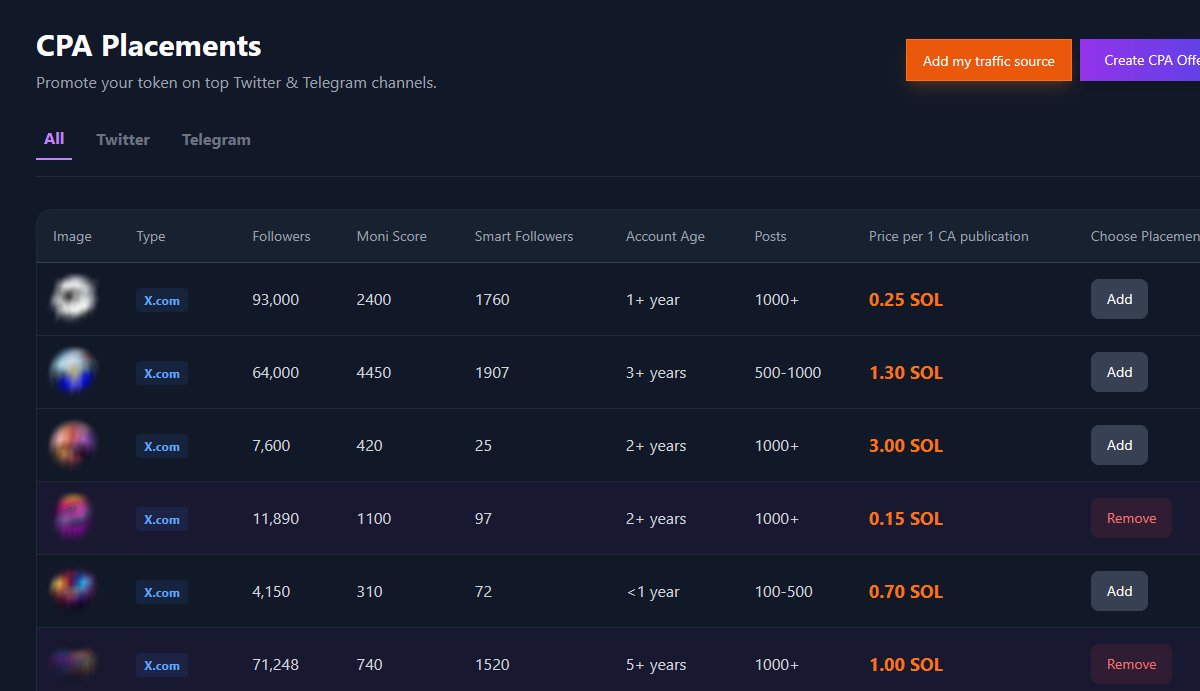
Task: Open the profile avatar in the 0.15 SOL row
Action: click(x=73, y=517)
